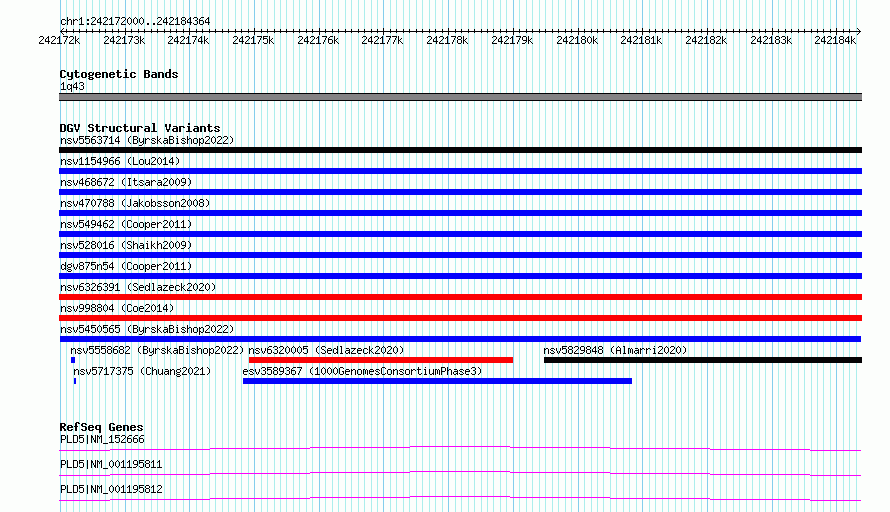Image resolution: width=890 pixels, height=512 pixels.
Task: Click the 242175k ruler tick label
Action: [x=253, y=40]
